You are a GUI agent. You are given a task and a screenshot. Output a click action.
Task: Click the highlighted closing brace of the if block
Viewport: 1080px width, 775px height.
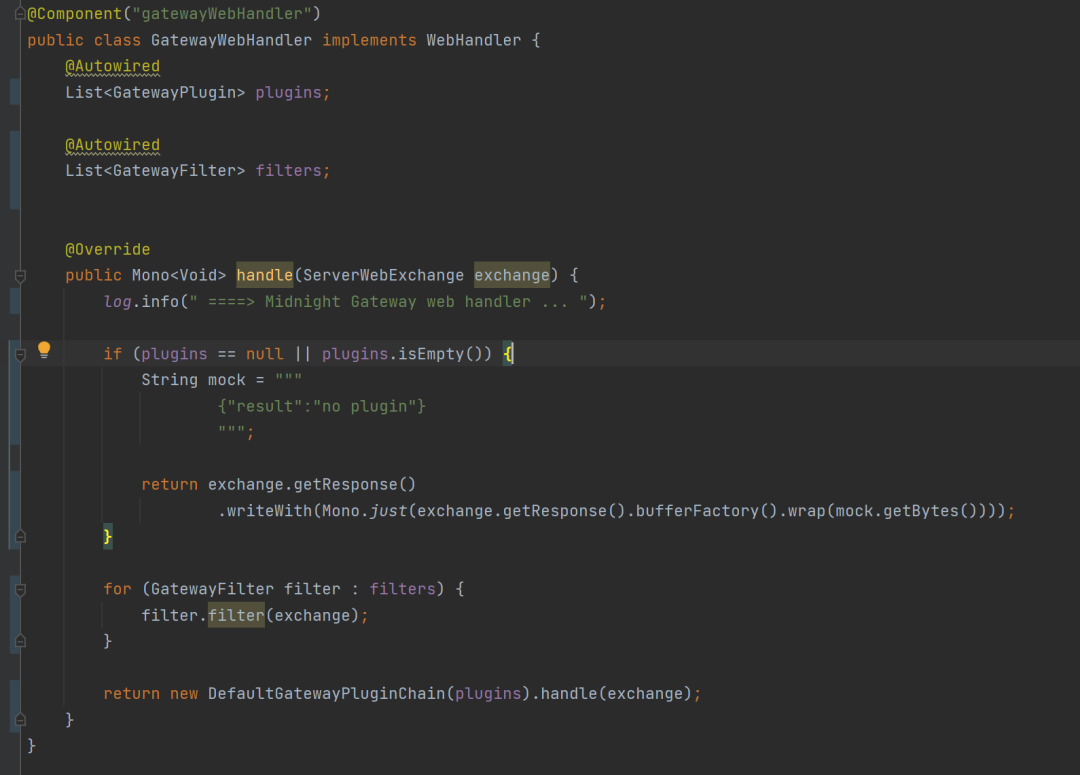coord(107,537)
